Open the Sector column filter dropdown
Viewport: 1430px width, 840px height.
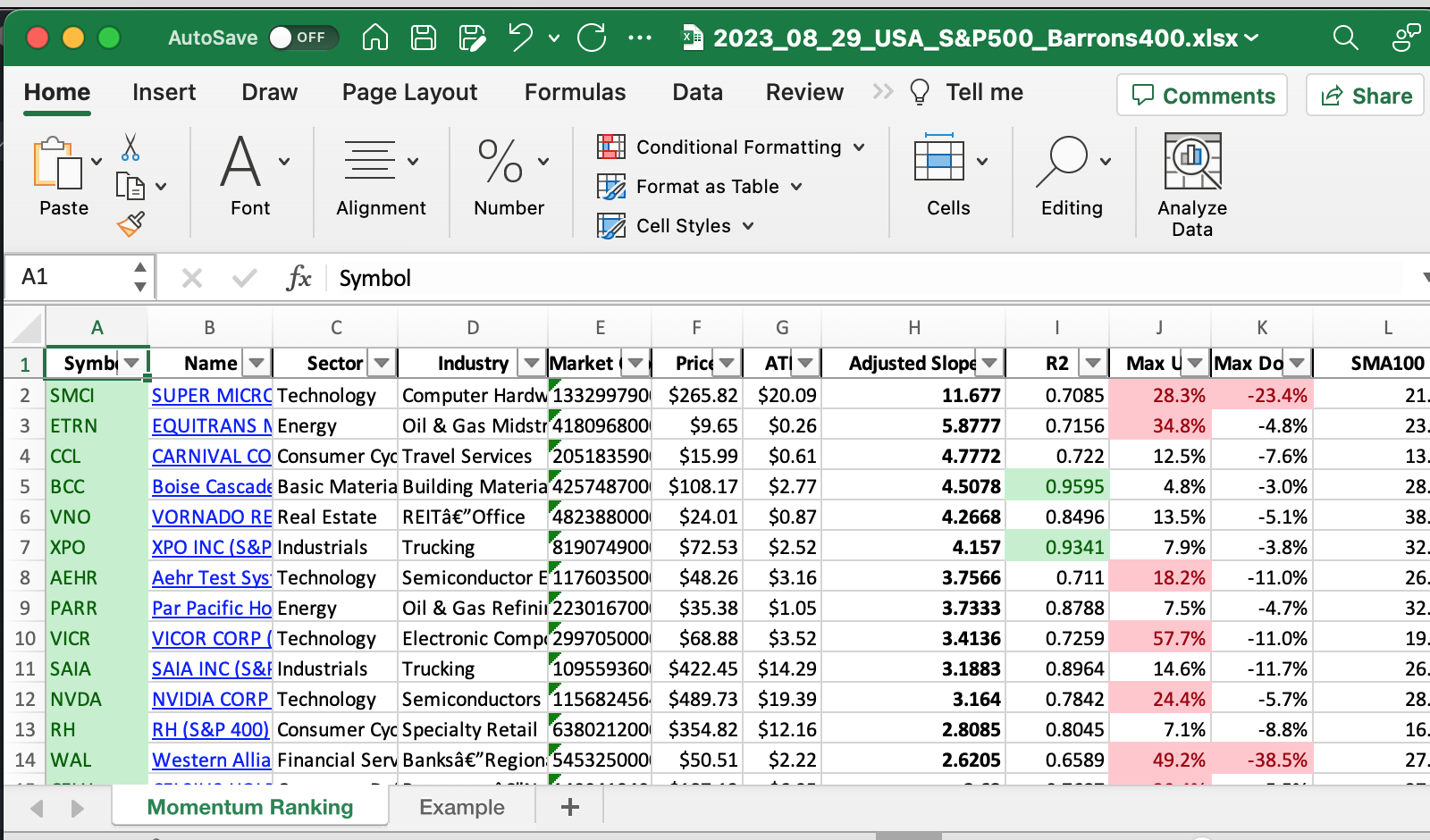[x=383, y=363]
